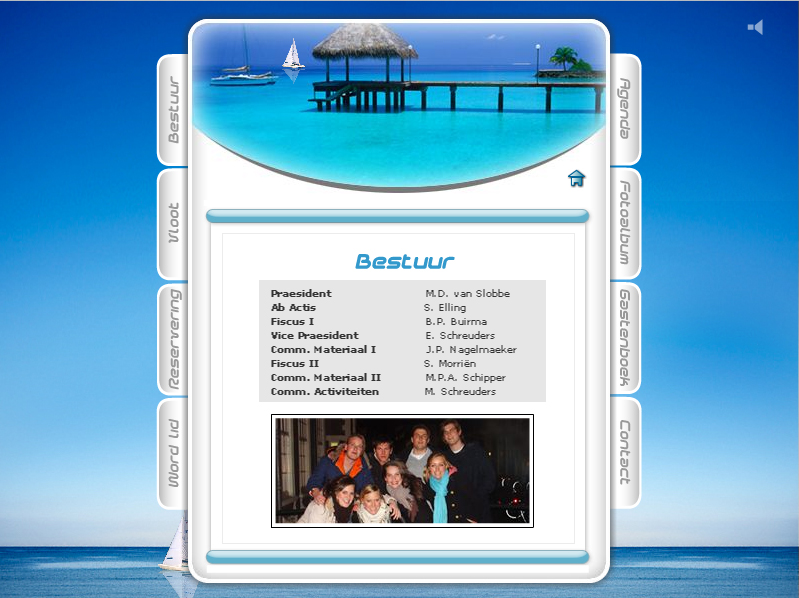Click the home icon below the banner
This screenshot has width=799, height=598.
coord(576,179)
